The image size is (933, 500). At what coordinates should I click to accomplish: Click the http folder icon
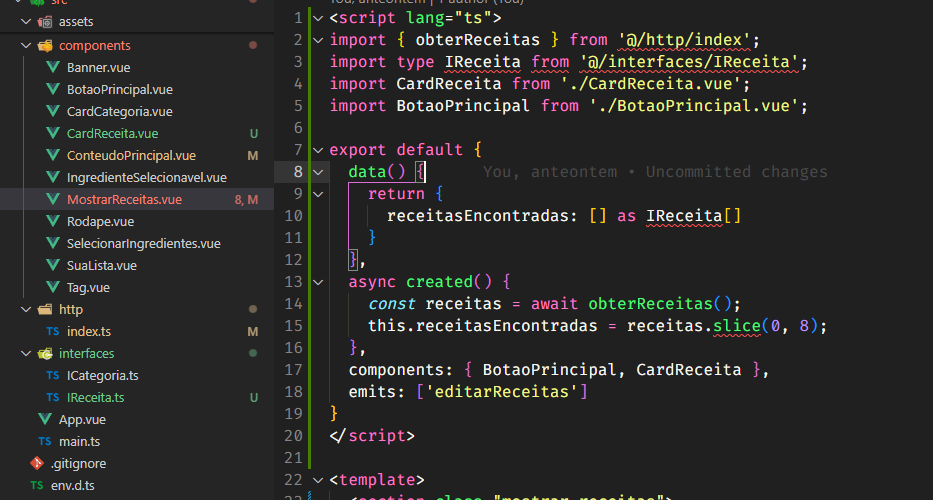point(45,310)
